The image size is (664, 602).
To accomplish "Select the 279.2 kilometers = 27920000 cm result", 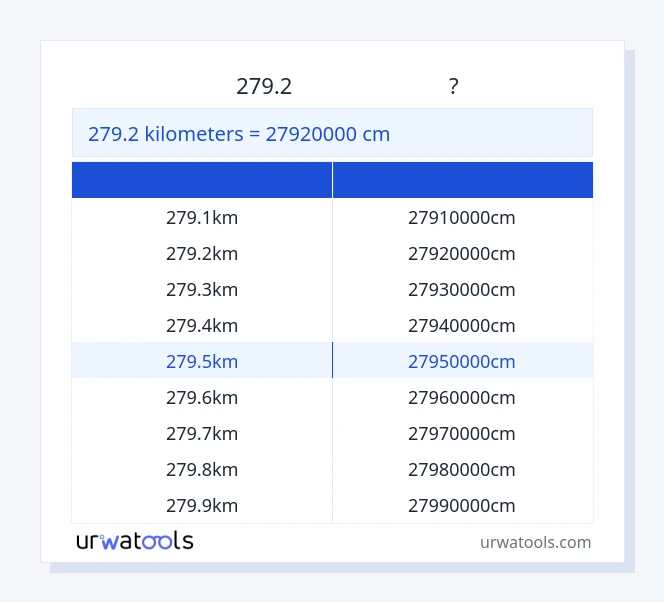I will 239,134.
